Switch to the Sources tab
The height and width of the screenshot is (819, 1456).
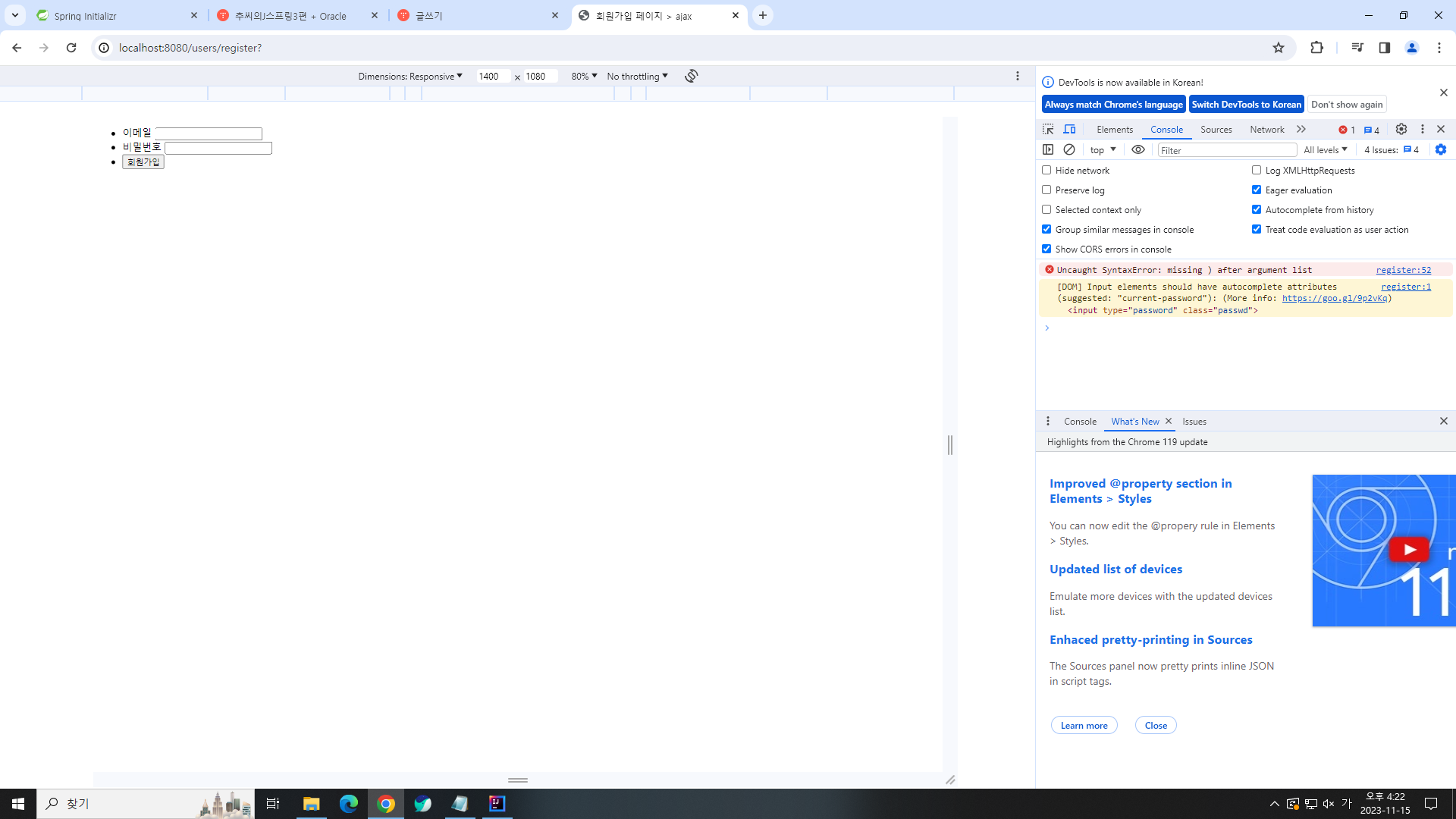[1216, 130]
